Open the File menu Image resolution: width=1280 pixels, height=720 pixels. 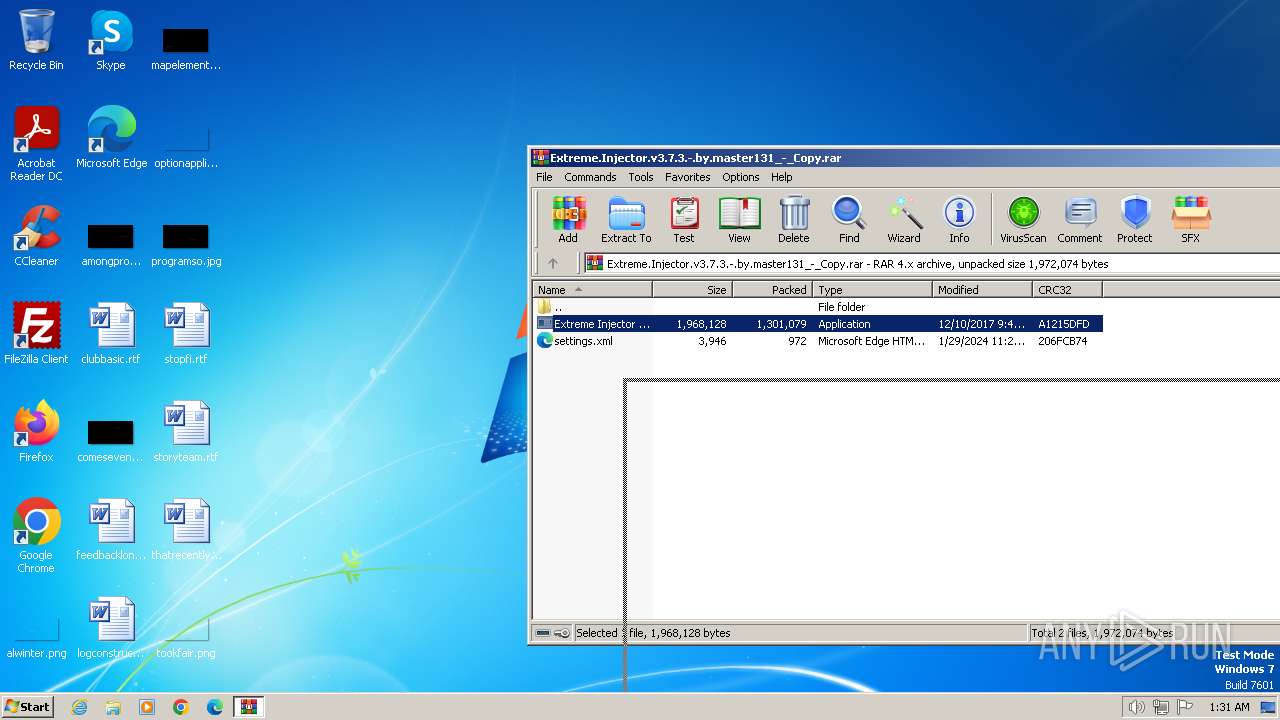[x=544, y=177]
